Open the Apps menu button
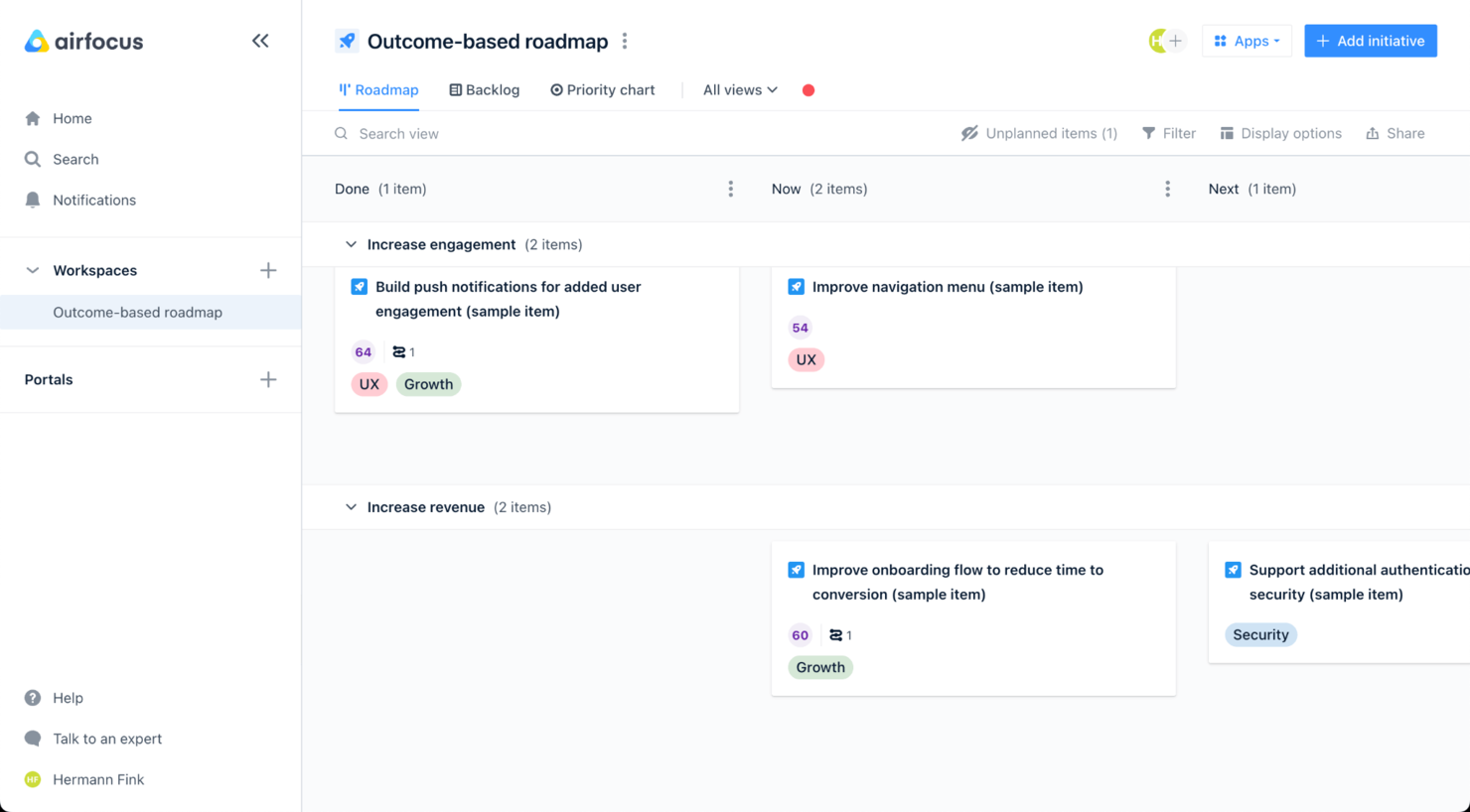 [1247, 41]
